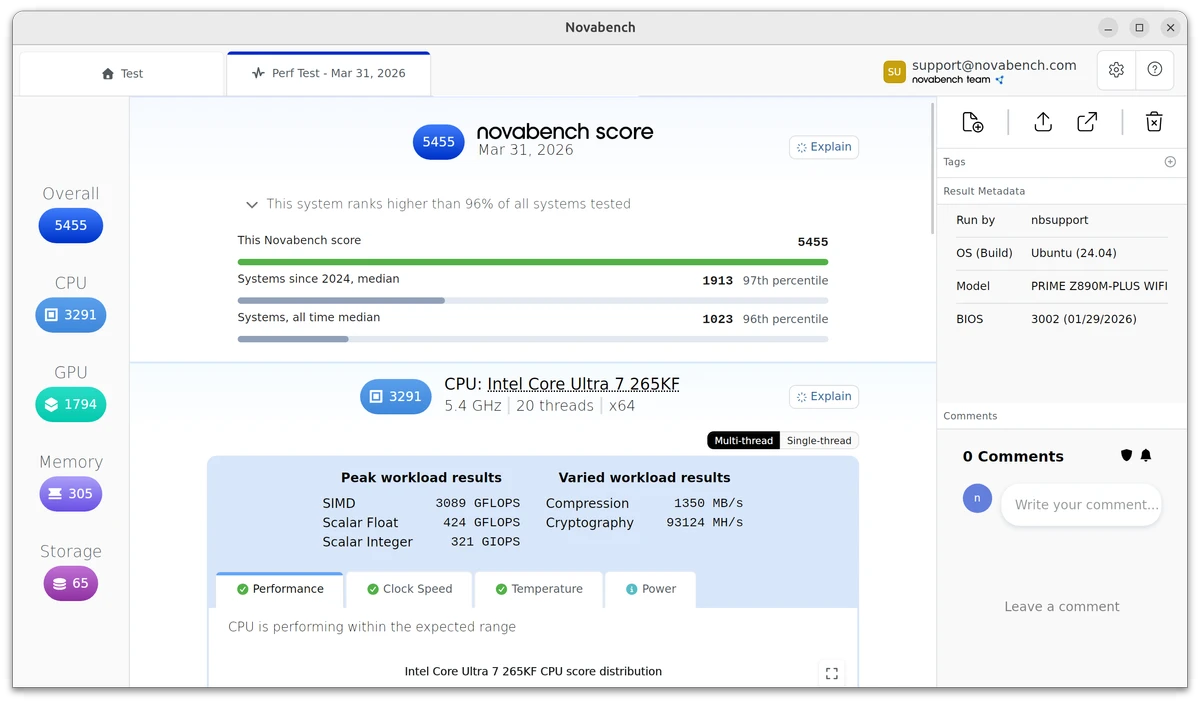Switch to Multi-thread results
Viewport: 1200px width, 703px height.
743,441
